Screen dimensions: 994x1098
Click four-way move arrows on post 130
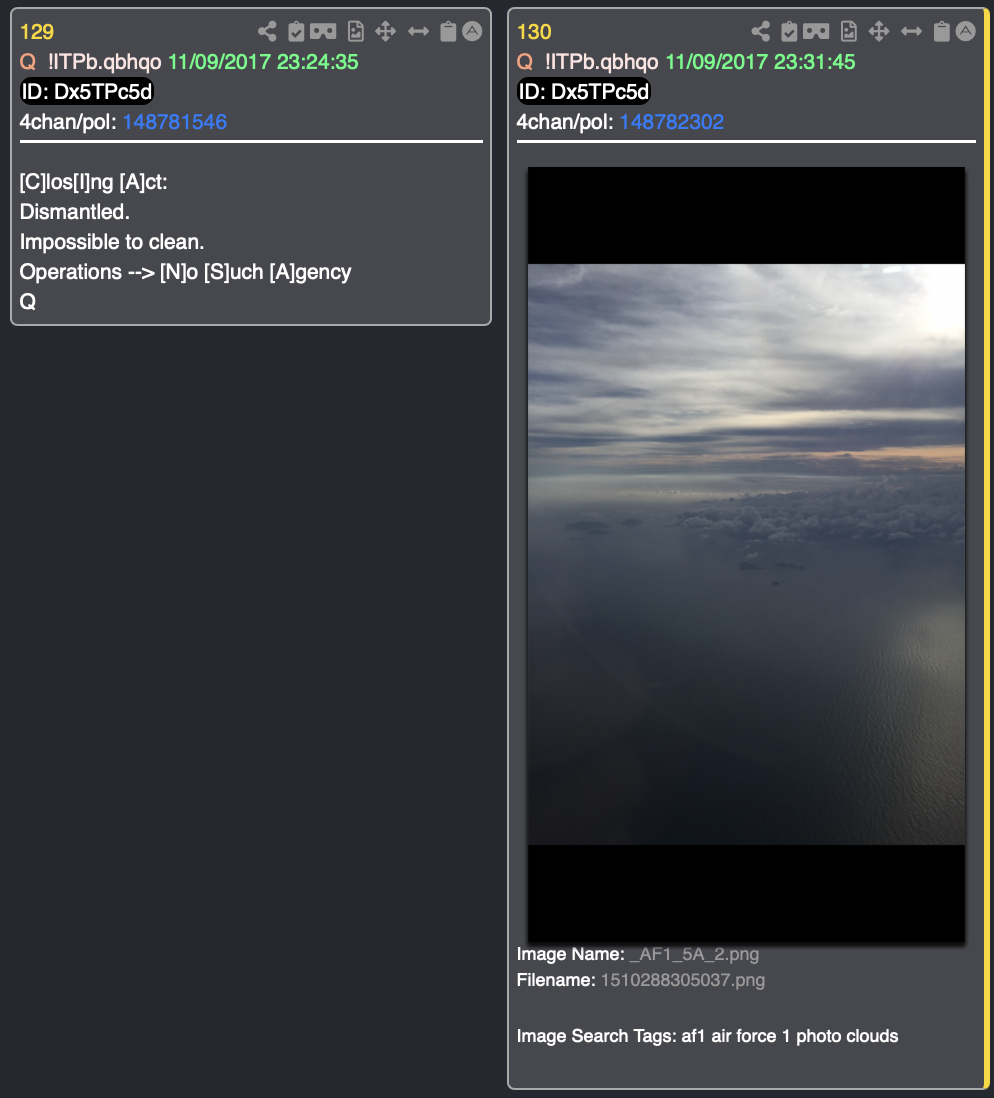pyautogui.click(x=878, y=32)
